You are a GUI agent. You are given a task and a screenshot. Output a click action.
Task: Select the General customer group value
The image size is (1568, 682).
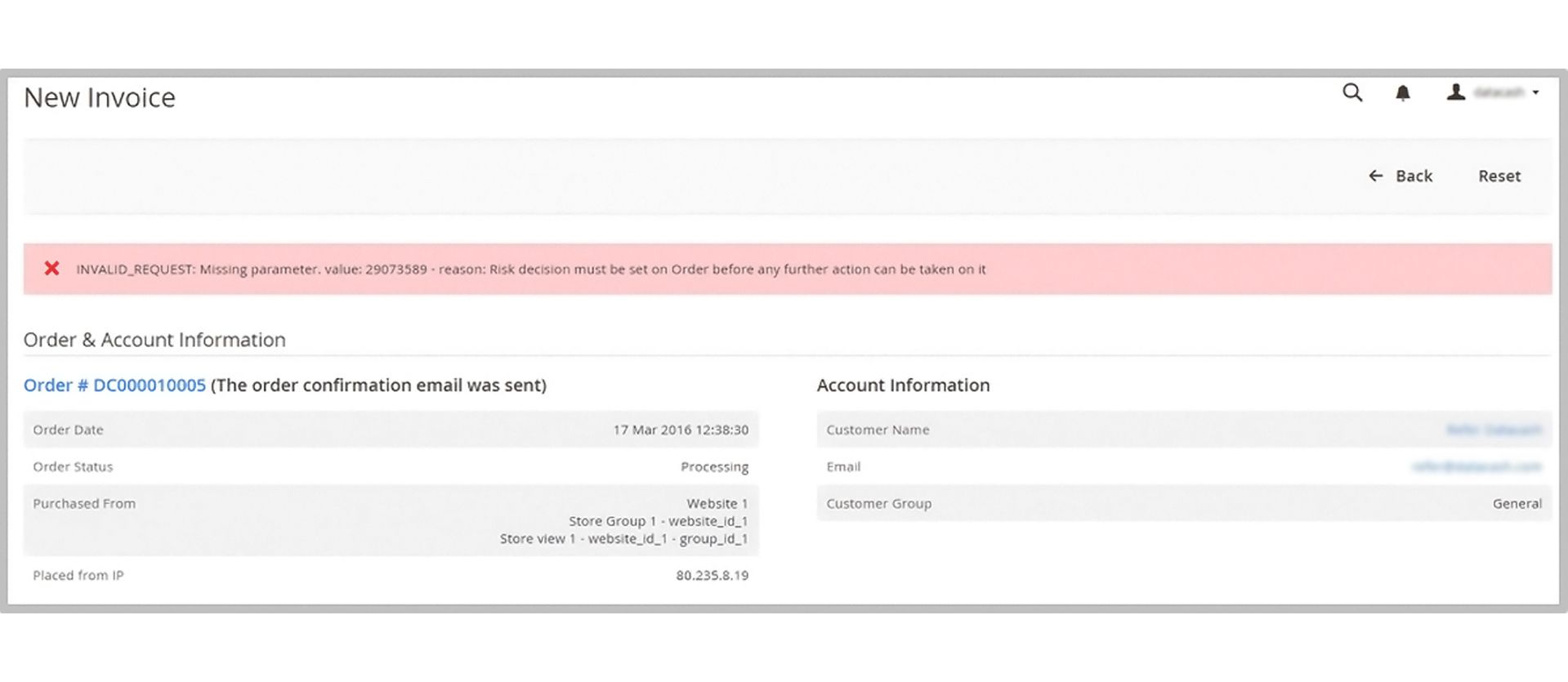click(1517, 503)
